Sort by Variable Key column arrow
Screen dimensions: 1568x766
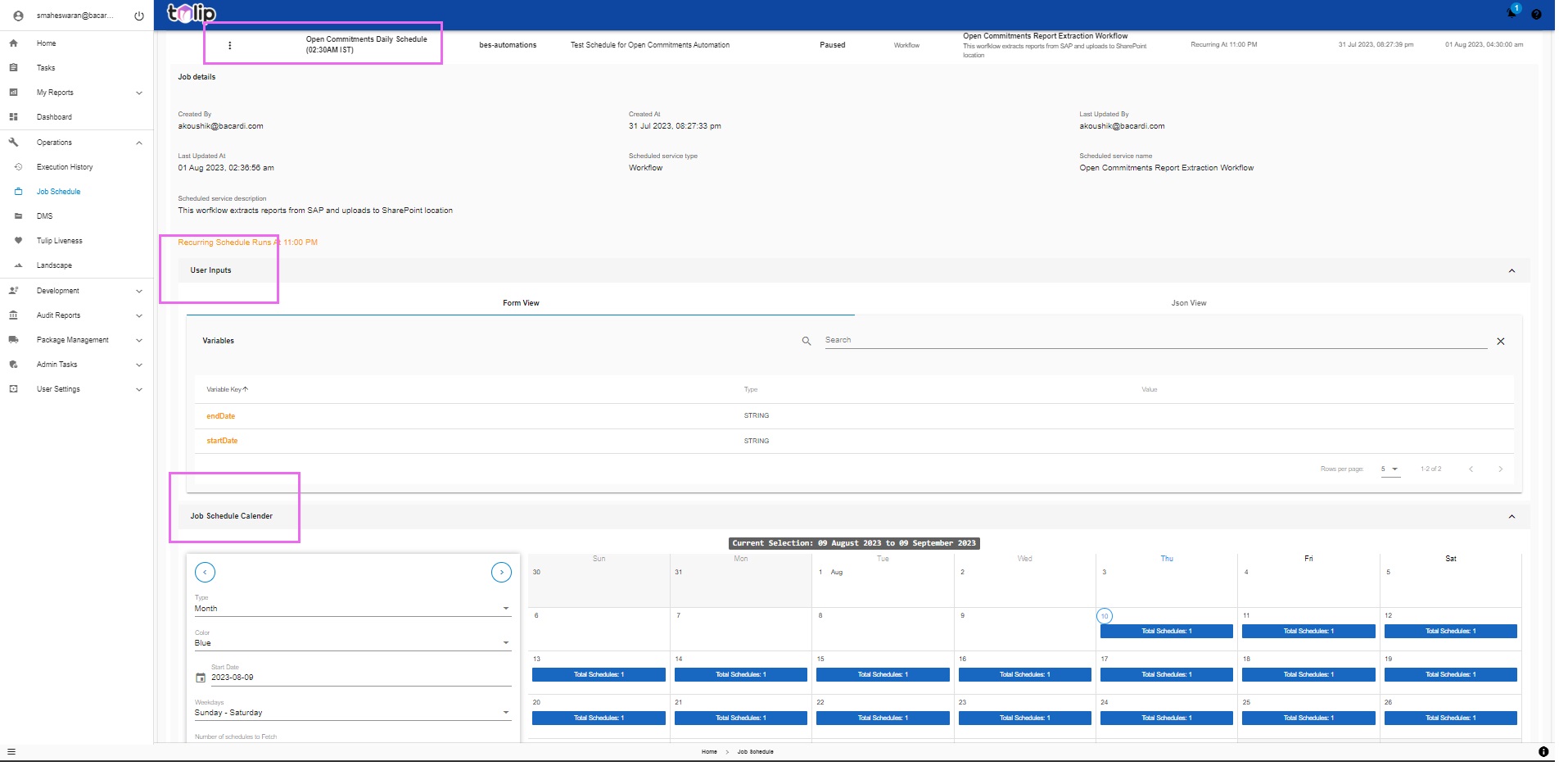pos(246,389)
